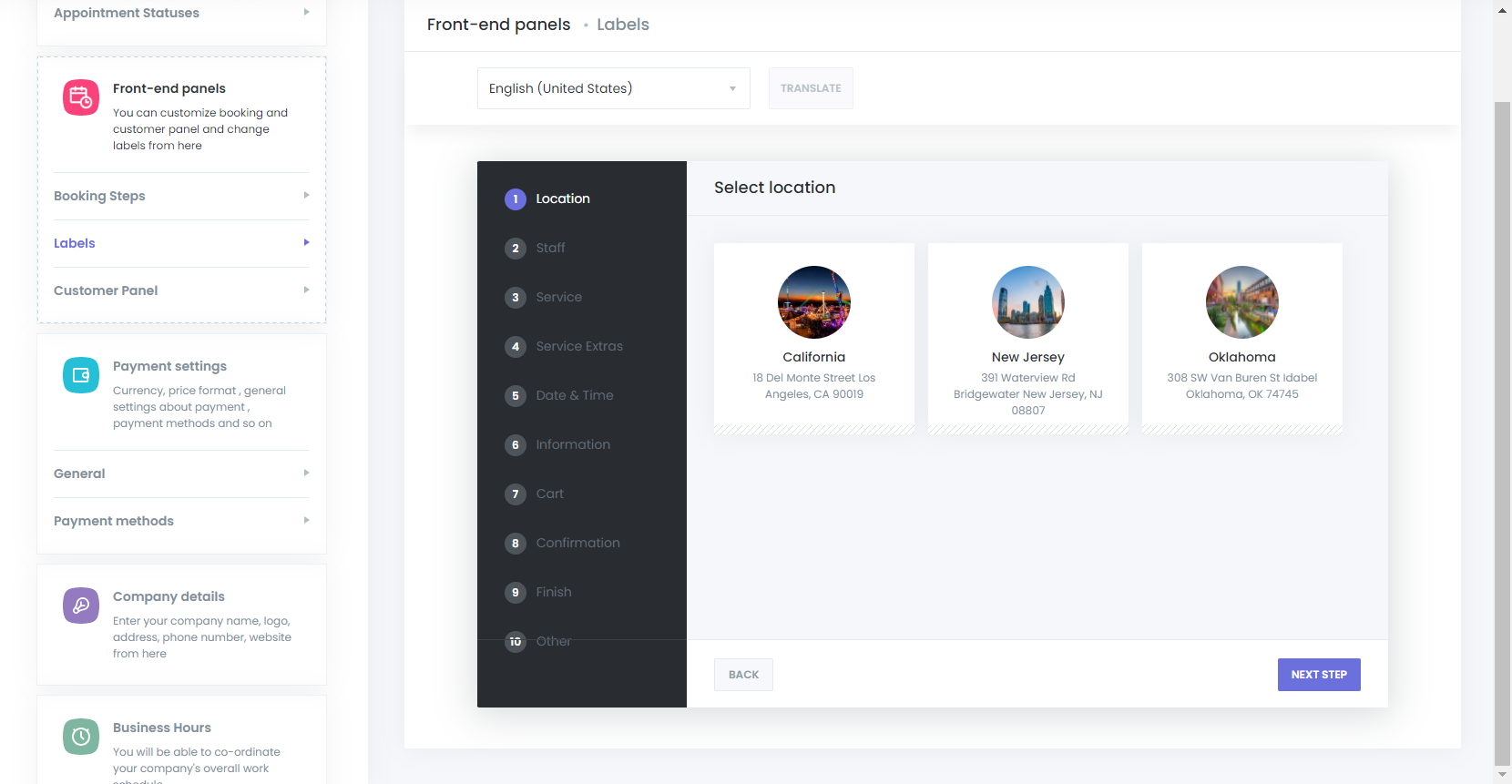1512x784 pixels.
Task: Click the page vertical scrollbar
Action: 1502,428
